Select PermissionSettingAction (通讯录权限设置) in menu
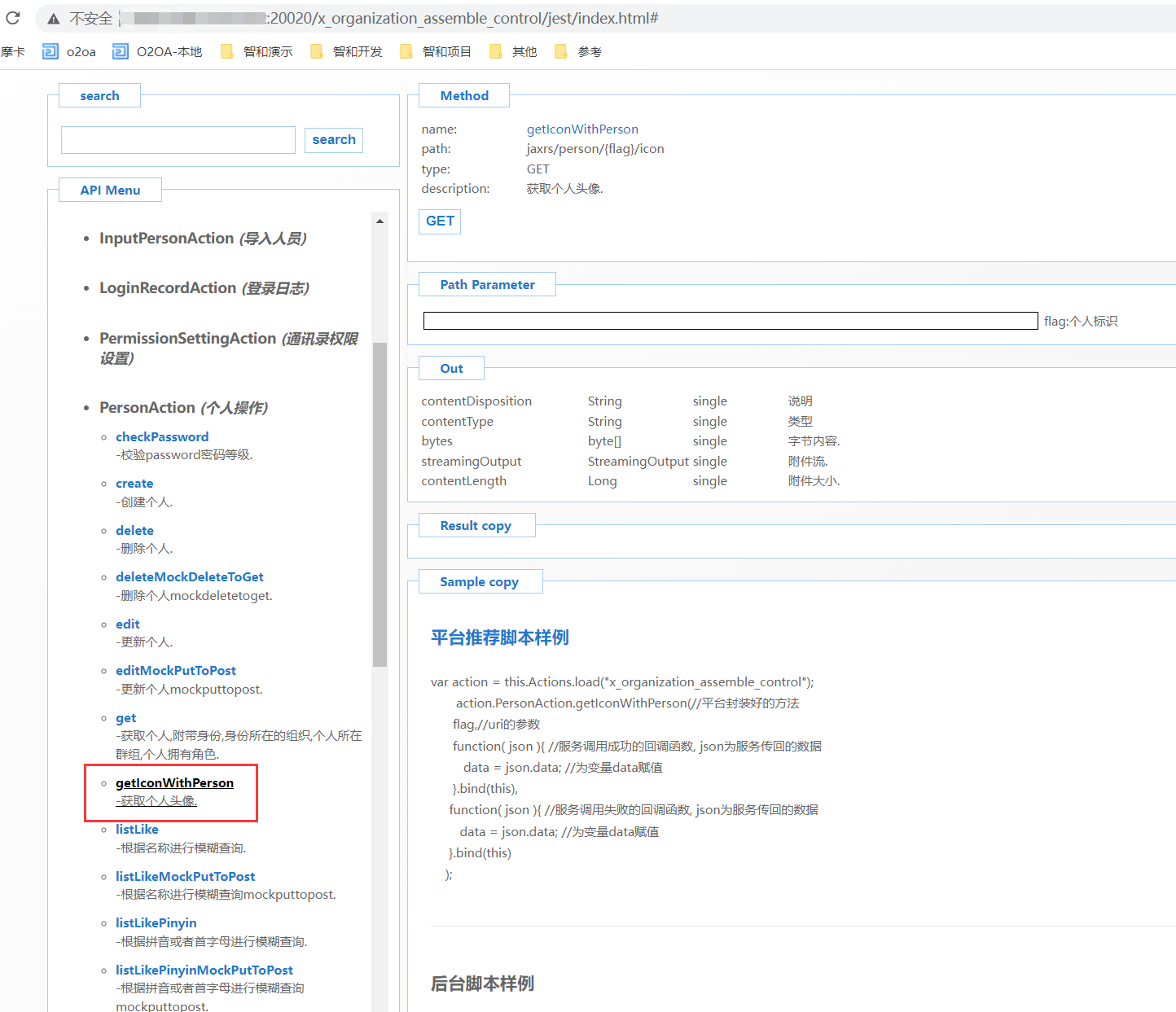The height and width of the screenshot is (1012, 1176). 229,348
